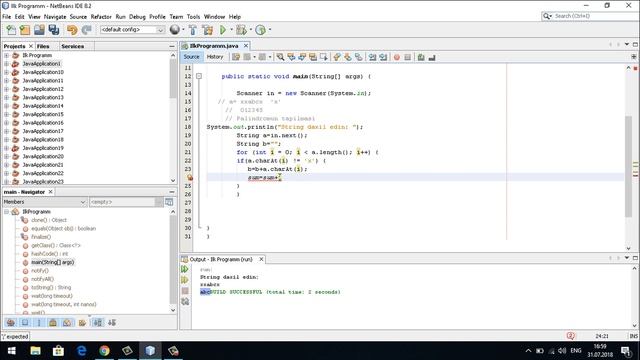Click the Search input field
This screenshot has height=360, width=640.
pos(590,16)
